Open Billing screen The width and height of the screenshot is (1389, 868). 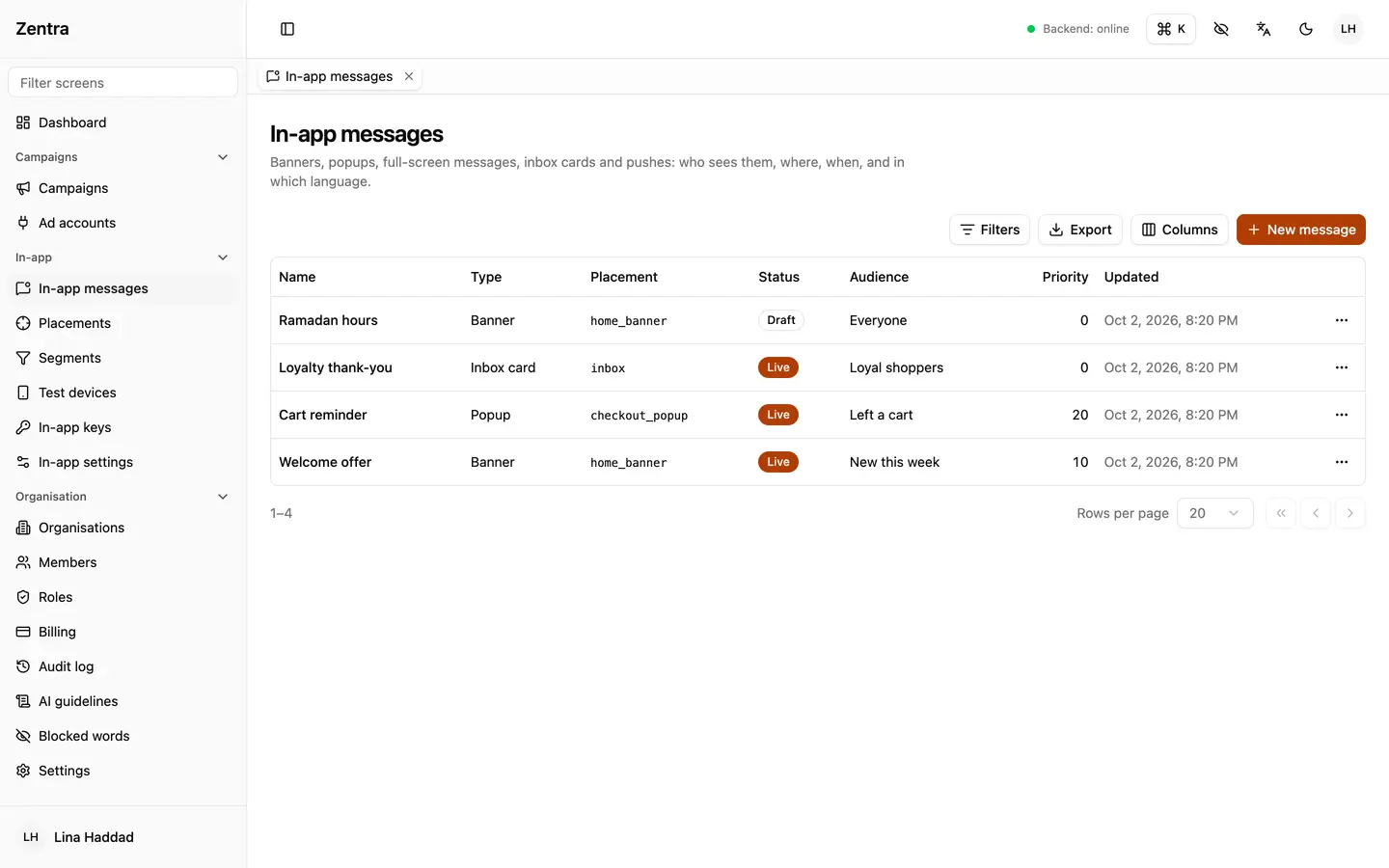click(x=123, y=632)
